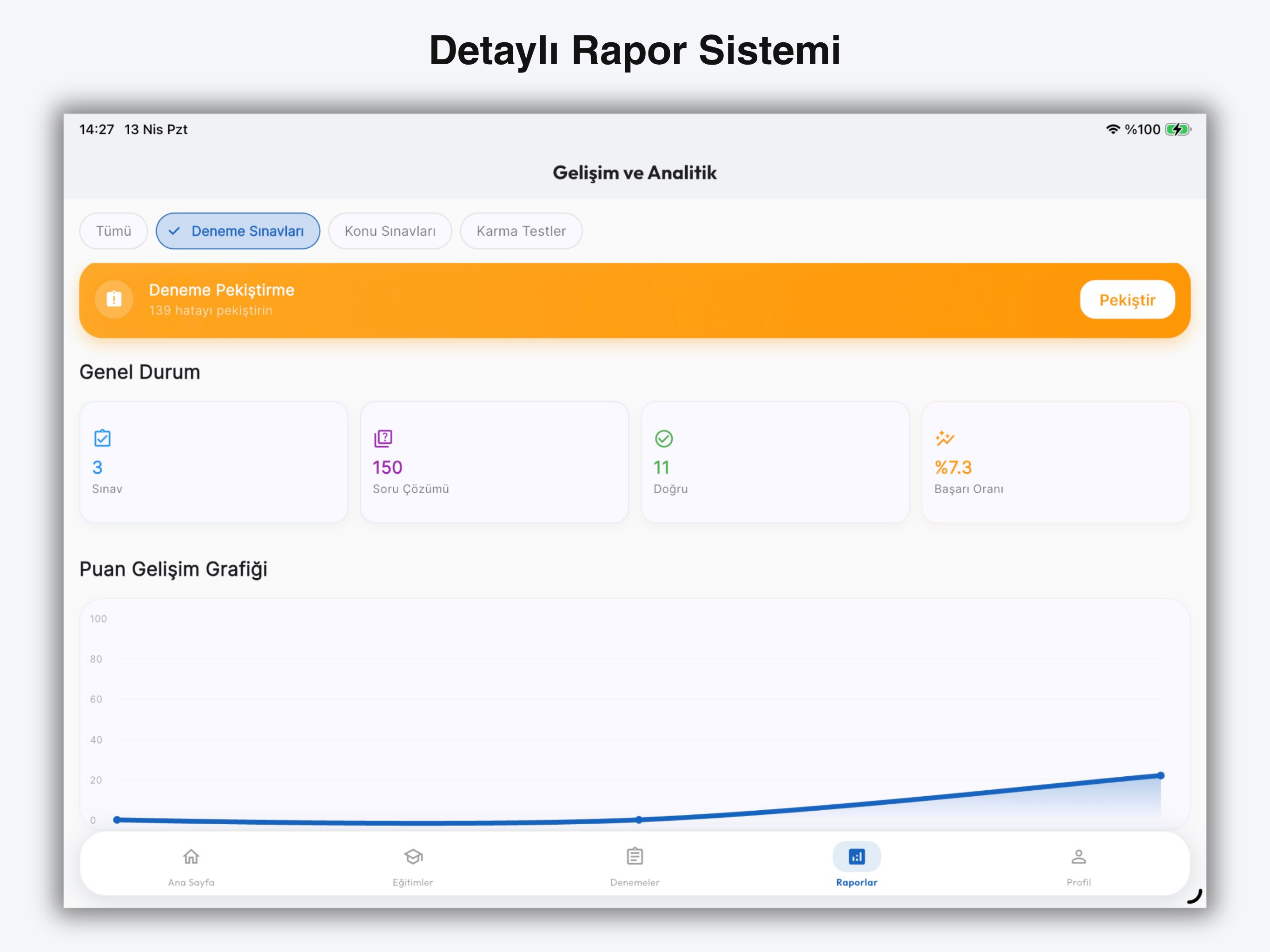The width and height of the screenshot is (1270, 952).
Task: Tap the Pekiştir button
Action: point(1127,300)
